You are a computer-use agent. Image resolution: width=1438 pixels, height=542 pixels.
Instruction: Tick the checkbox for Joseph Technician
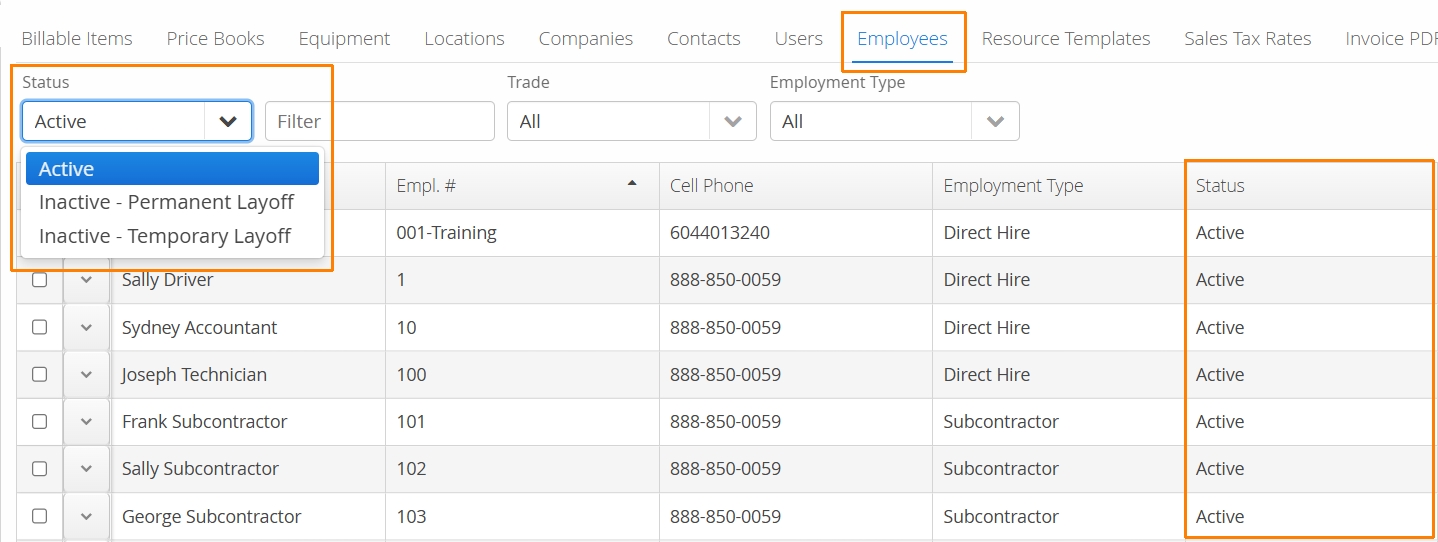[40, 374]
